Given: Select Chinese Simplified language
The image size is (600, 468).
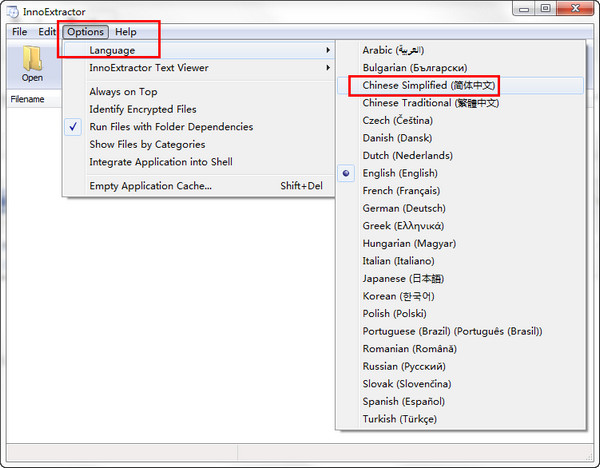Looking at the screenshot, I should tap(460, 85).
